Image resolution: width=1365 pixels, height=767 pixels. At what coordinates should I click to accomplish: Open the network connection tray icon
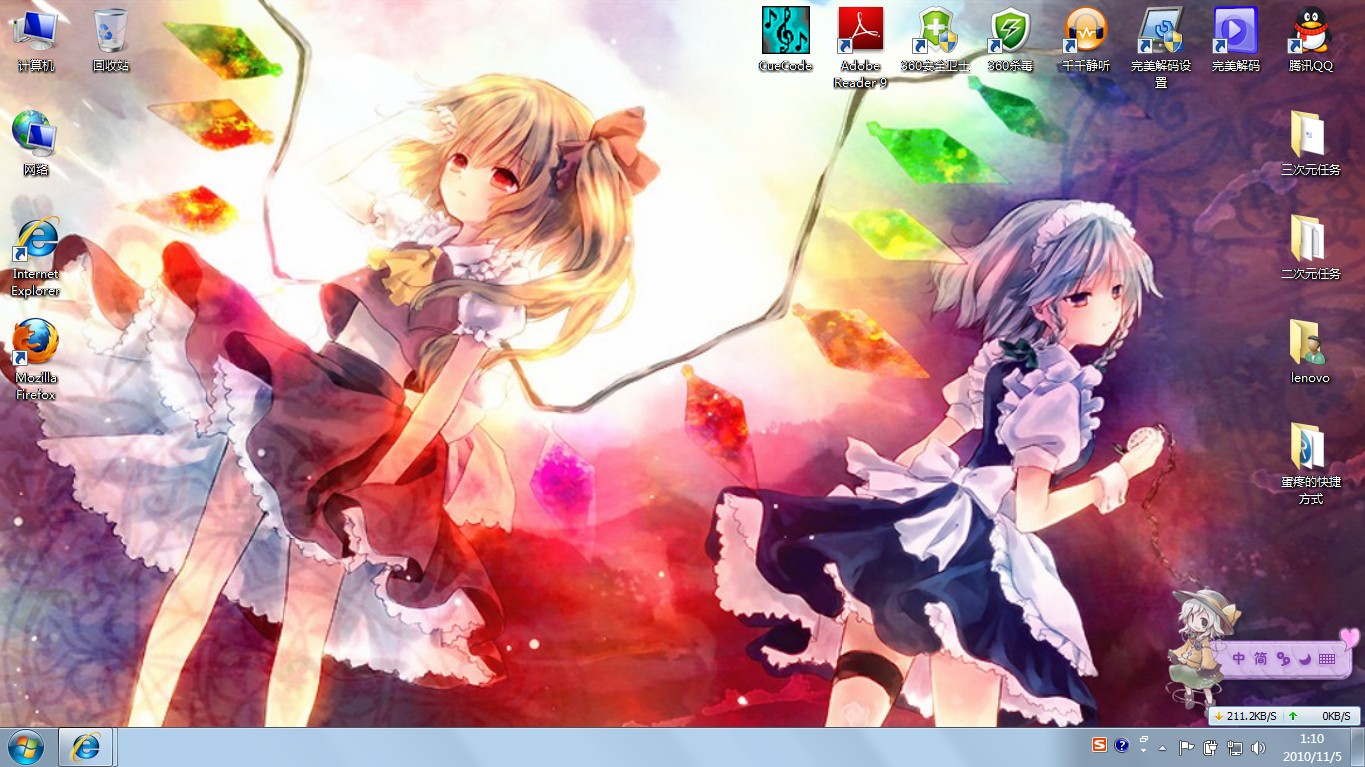(x=1235, y=747)
